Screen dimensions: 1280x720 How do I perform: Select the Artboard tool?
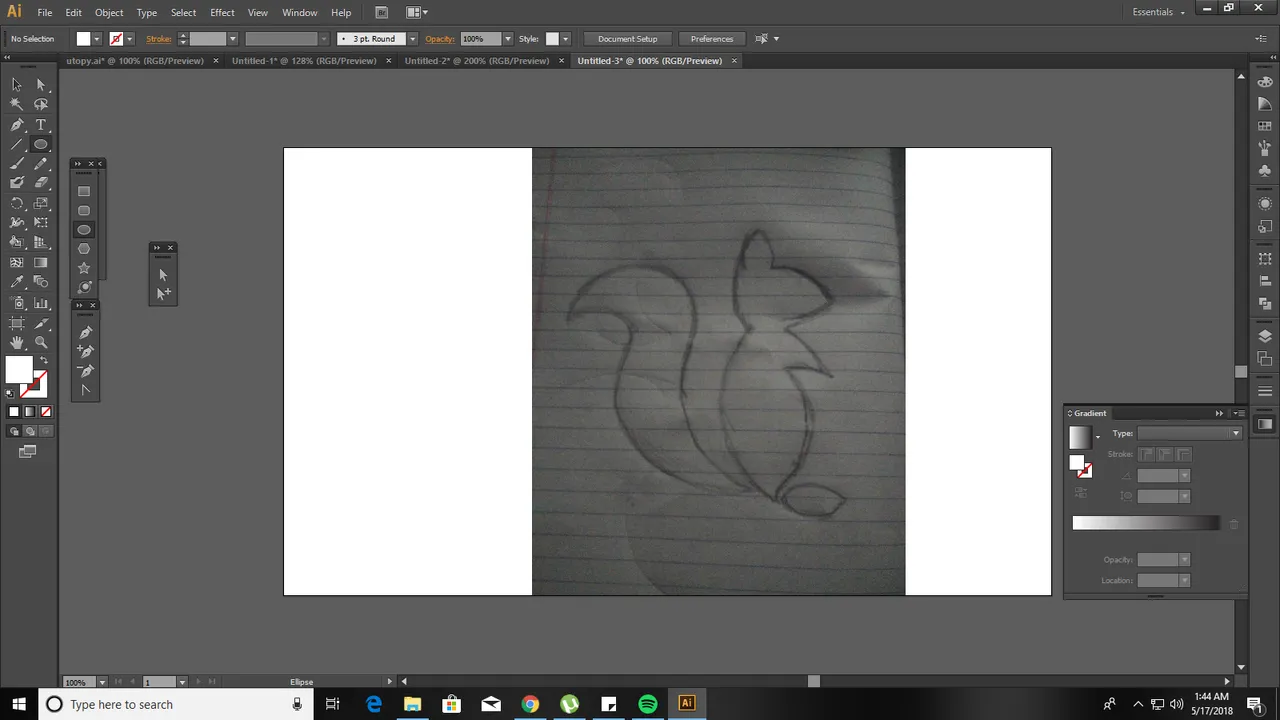tap(17, 323)
